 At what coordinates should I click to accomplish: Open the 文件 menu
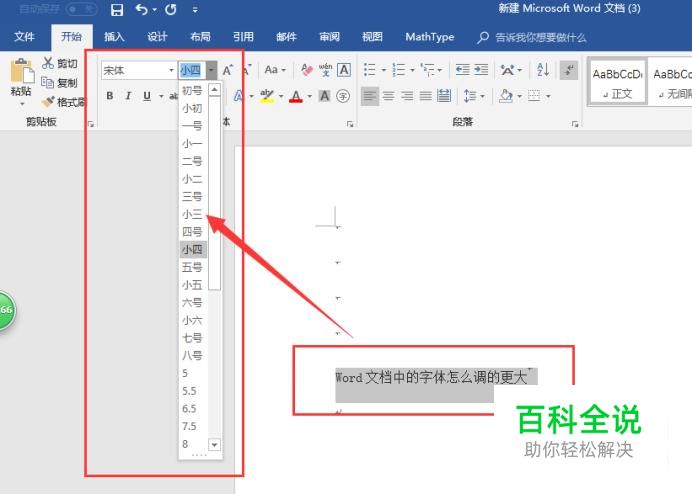[24, 37]
